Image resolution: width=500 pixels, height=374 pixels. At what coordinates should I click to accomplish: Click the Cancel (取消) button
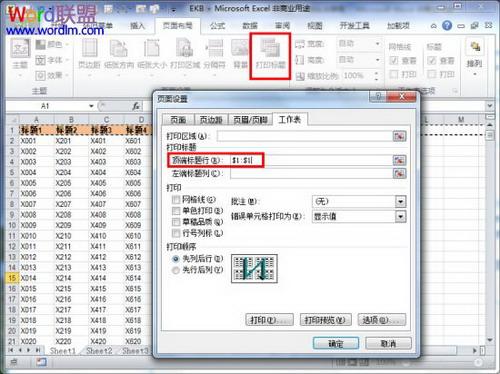388,344
